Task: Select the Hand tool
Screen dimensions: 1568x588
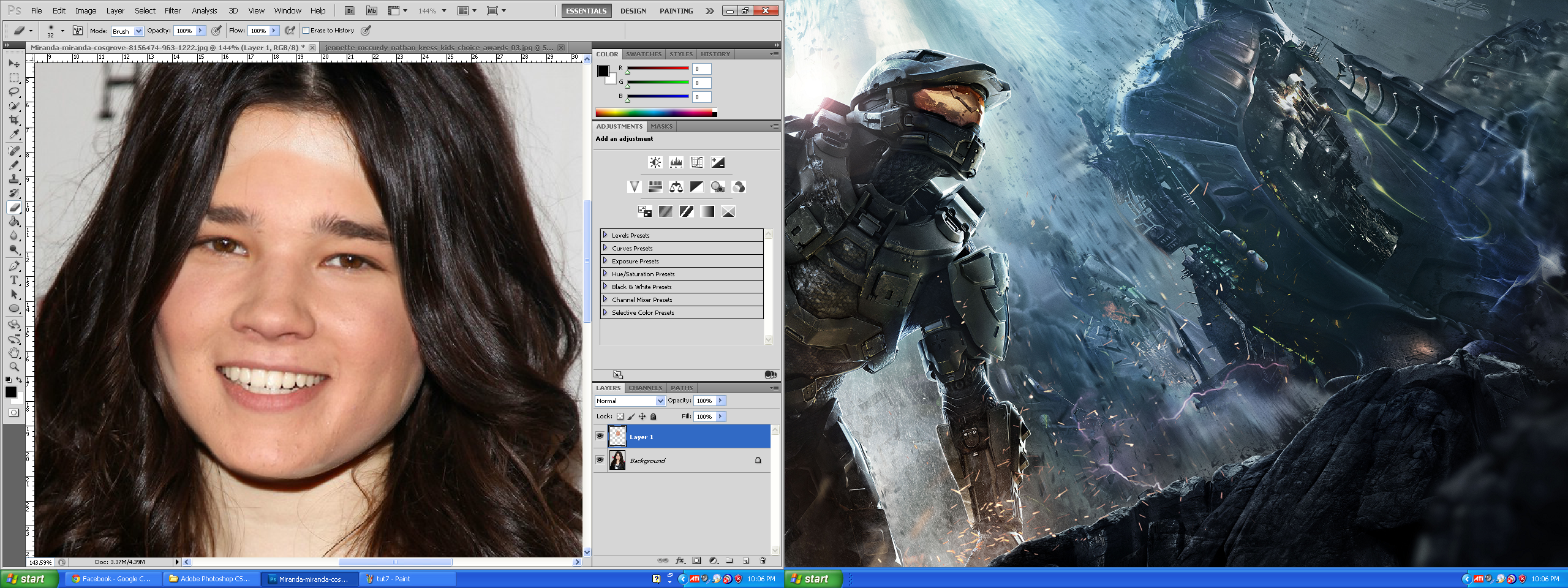Action: tap(14, 353)
